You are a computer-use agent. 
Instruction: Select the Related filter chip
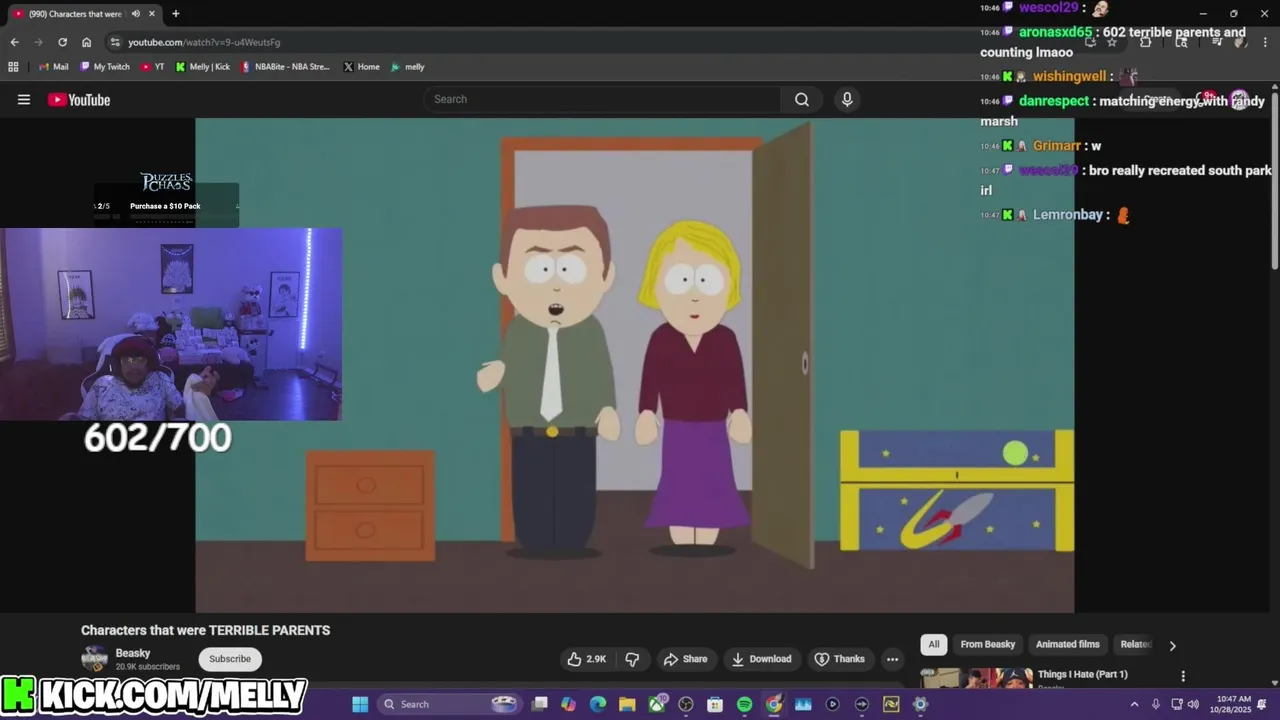[1136, 645]
